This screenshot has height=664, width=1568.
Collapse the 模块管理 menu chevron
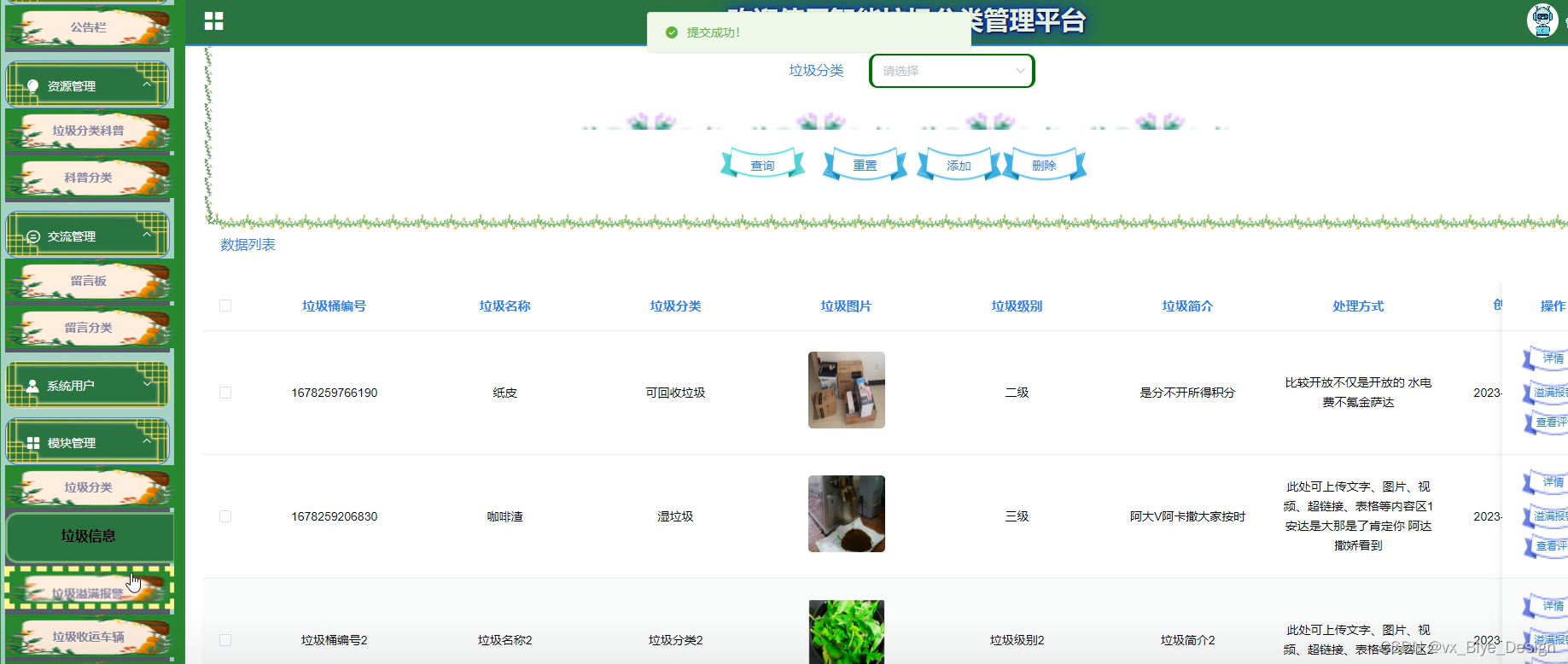click(147, 441)
